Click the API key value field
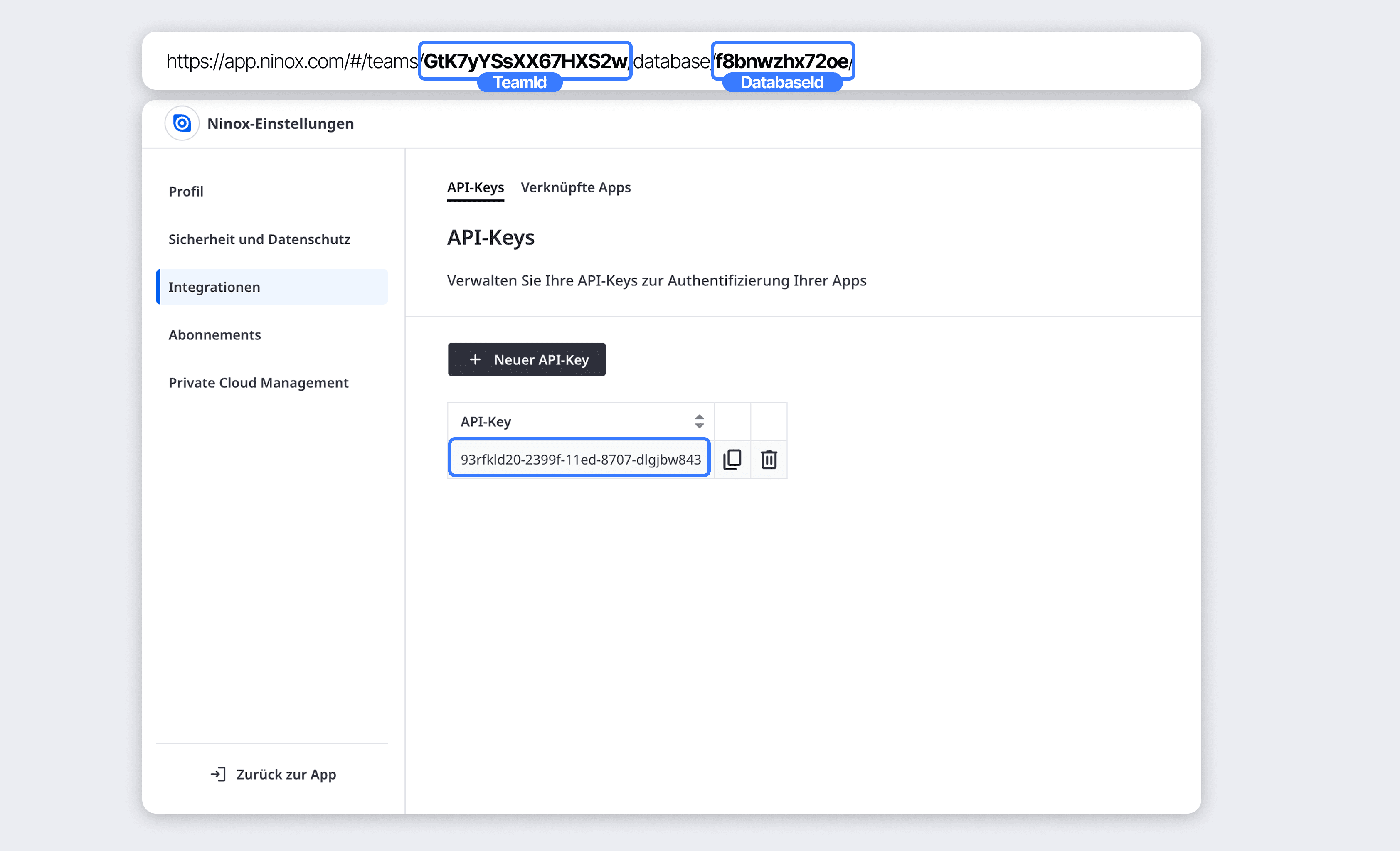Viewport: 1400px width, 851px height. (579, 459)
